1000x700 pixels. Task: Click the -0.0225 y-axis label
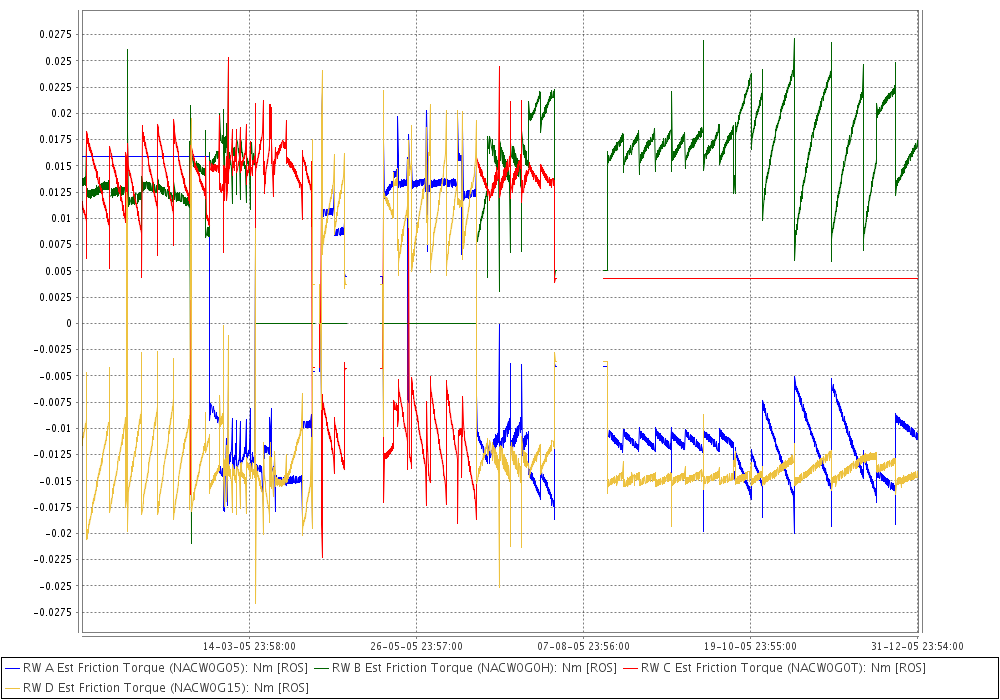tap(53, 559)
